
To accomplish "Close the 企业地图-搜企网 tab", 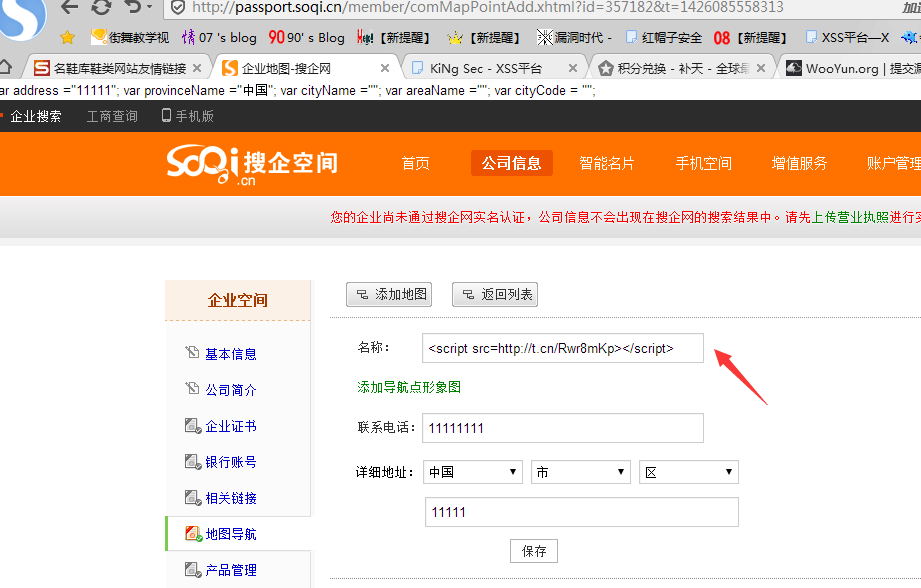I will 385,68.
